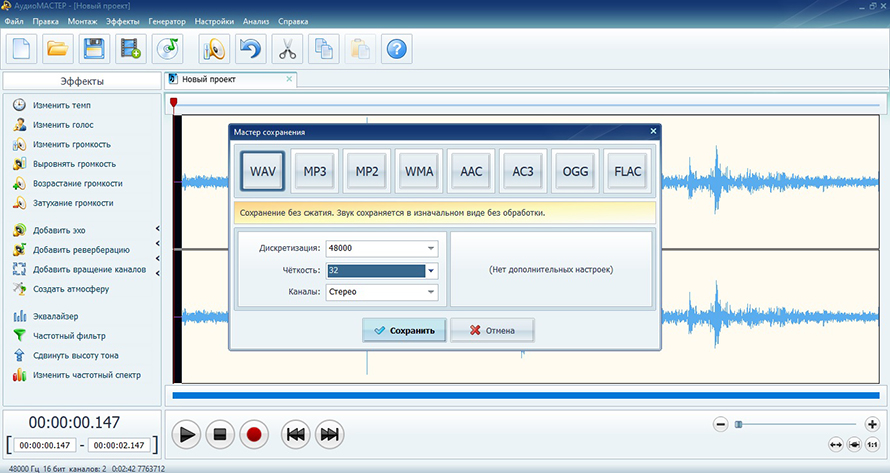Viewport: 890px width, 473px height.
Task: Click the New file toolbar icon
Action: (21, 47)
